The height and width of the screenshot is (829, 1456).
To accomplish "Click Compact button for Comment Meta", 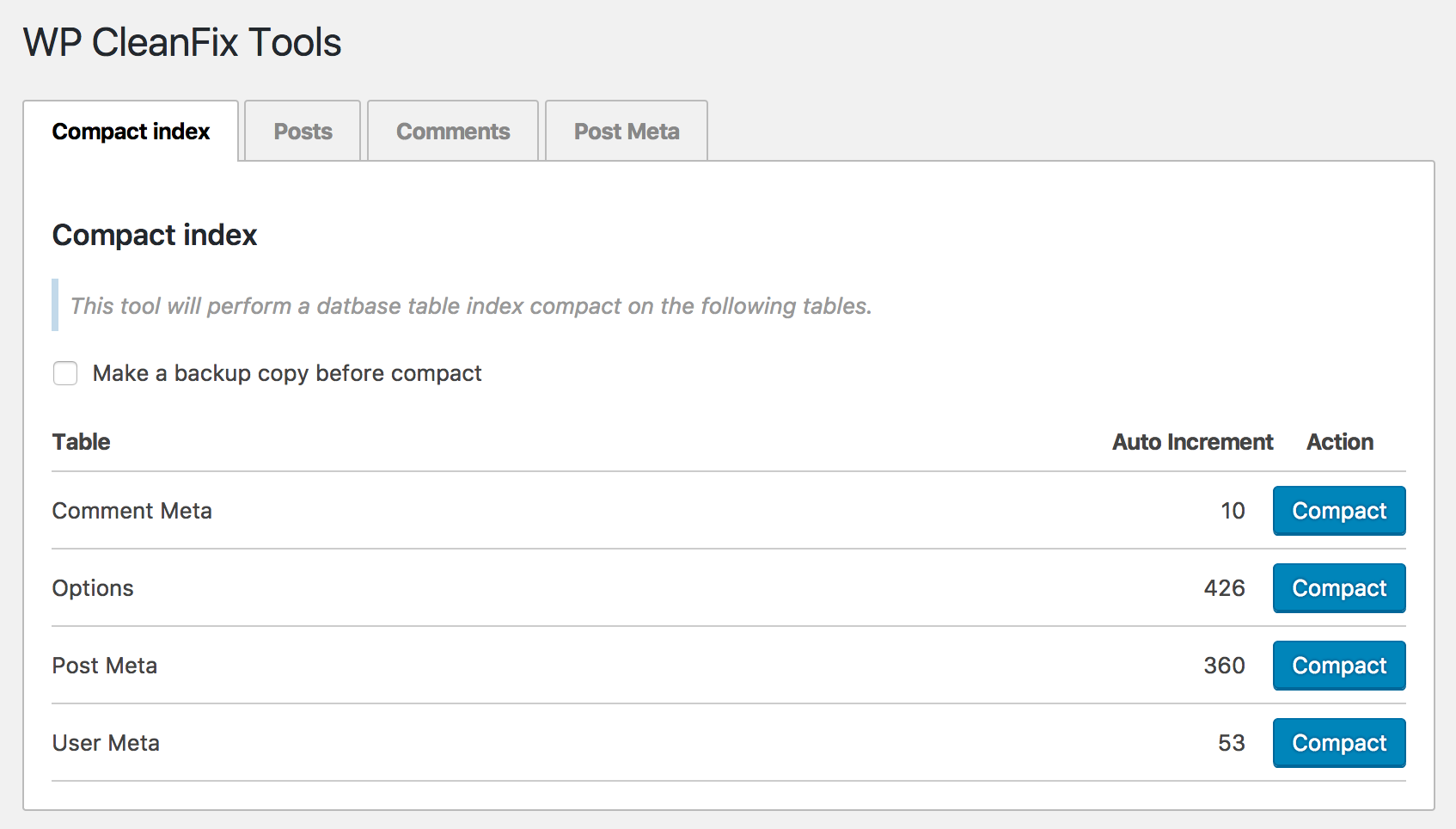I will pos(1339,511).
